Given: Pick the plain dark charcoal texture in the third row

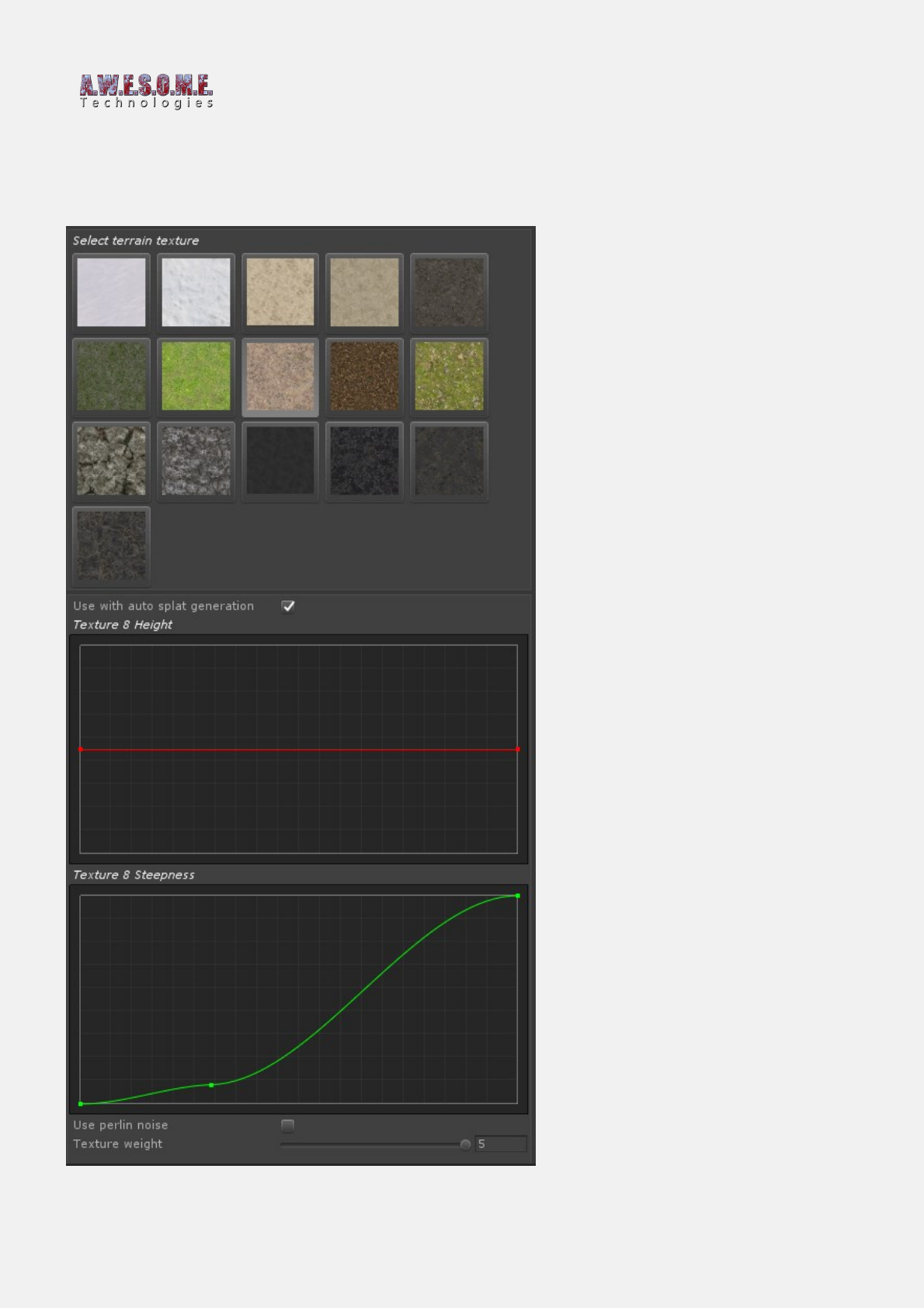Looking at the screenshot, I should [280, 461].
